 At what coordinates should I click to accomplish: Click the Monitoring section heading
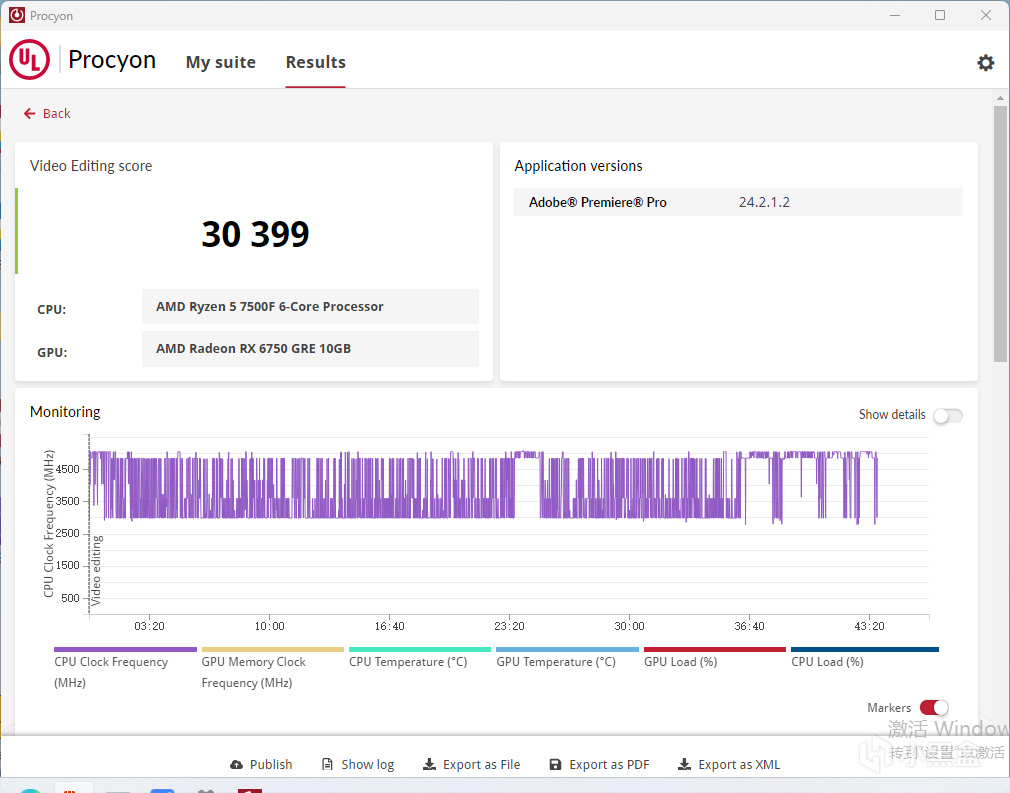click(x=65, y=412)
